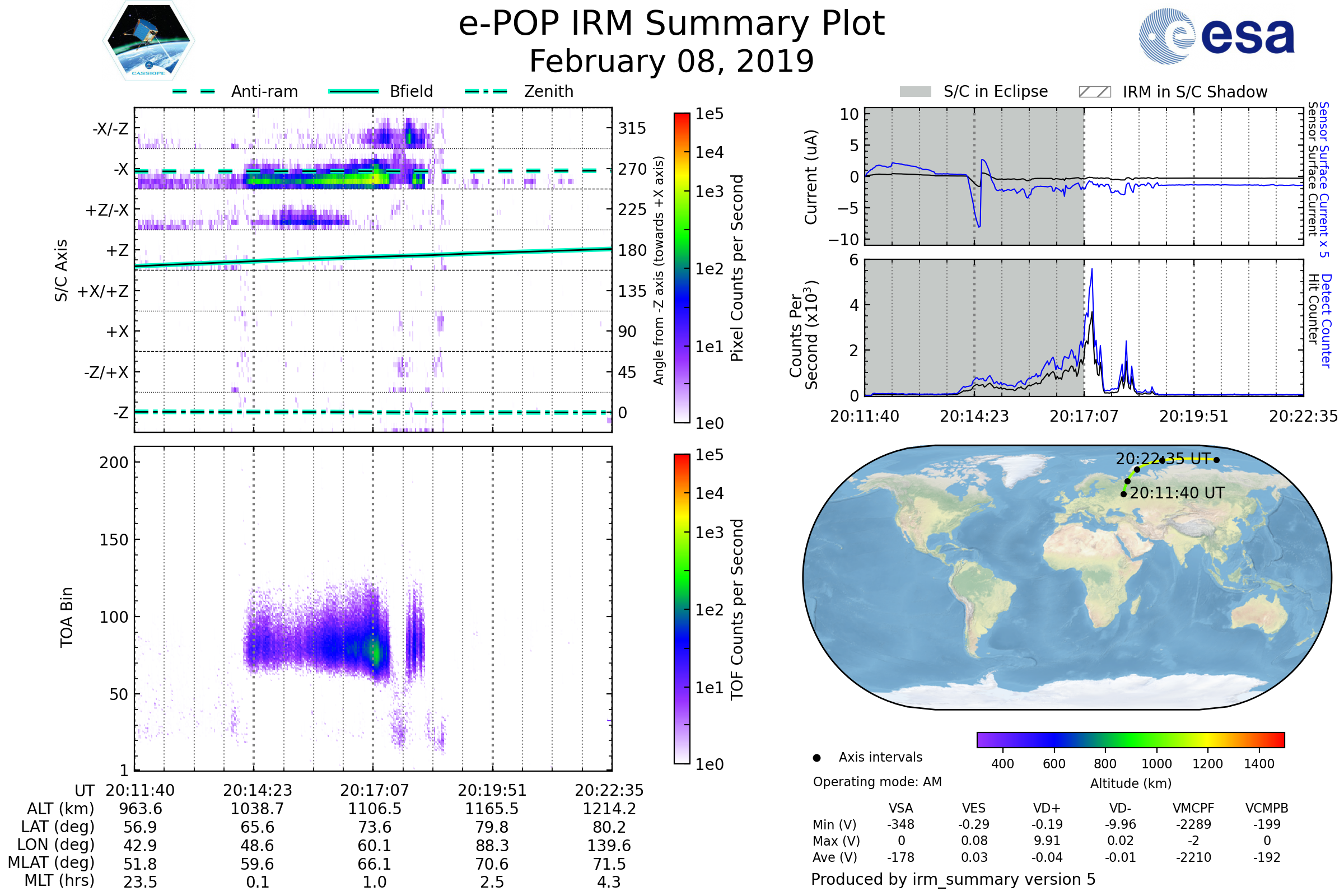Click the hatched IRM in S/C Shadow patch

pos(1095,92)
